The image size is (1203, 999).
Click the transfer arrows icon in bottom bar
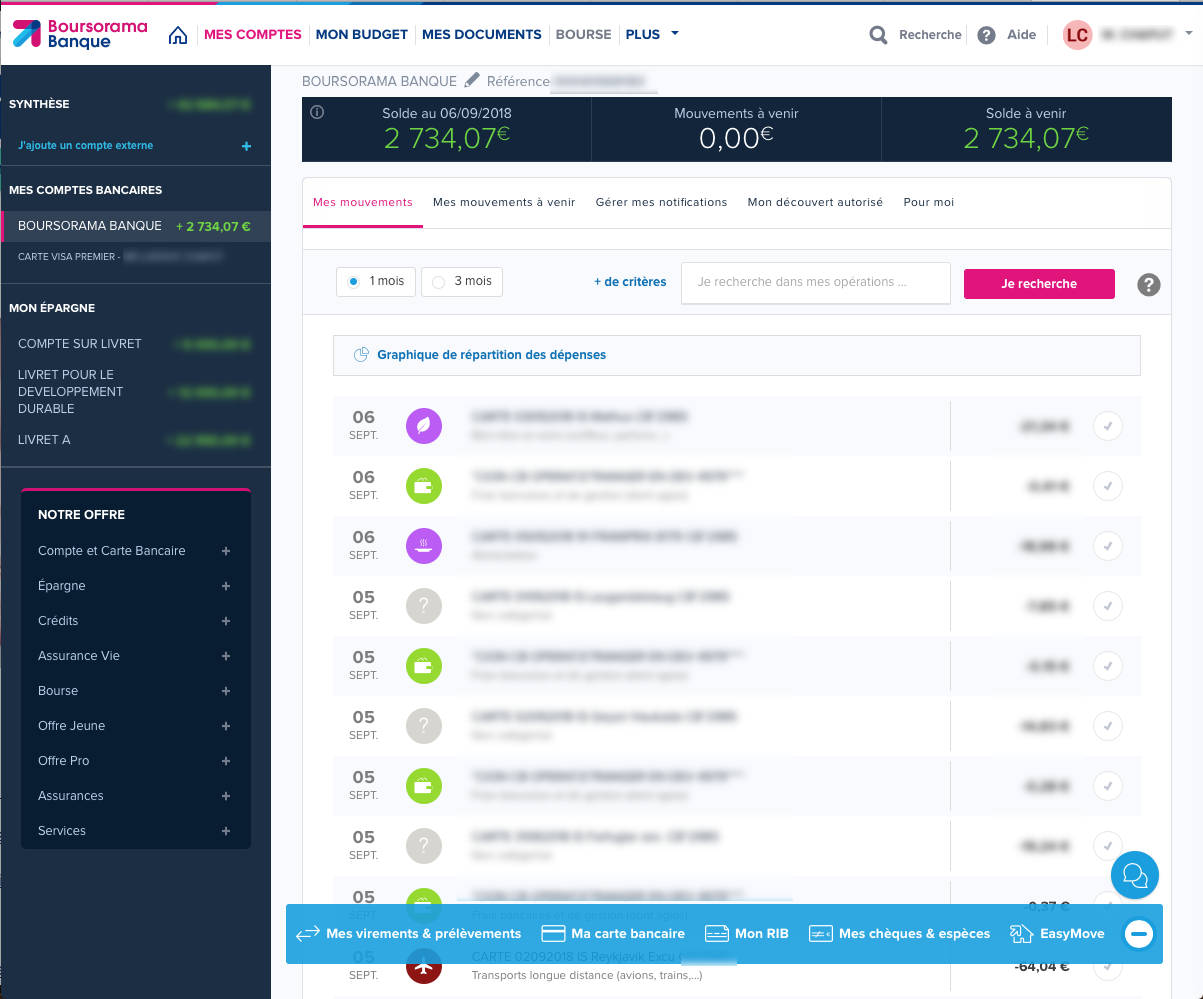(307, 934)
